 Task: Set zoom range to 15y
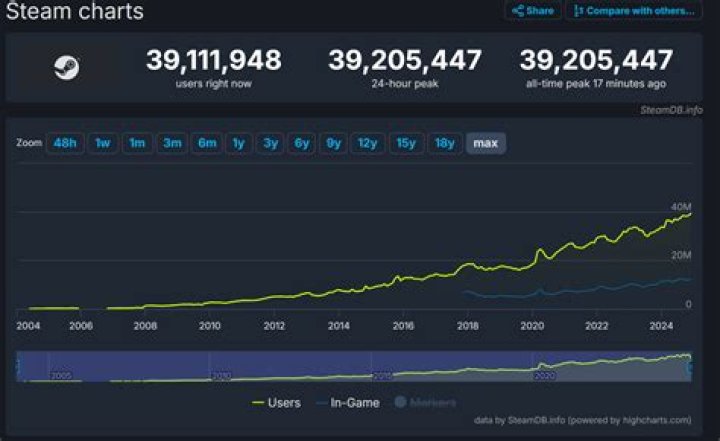[x=406, y=143]
